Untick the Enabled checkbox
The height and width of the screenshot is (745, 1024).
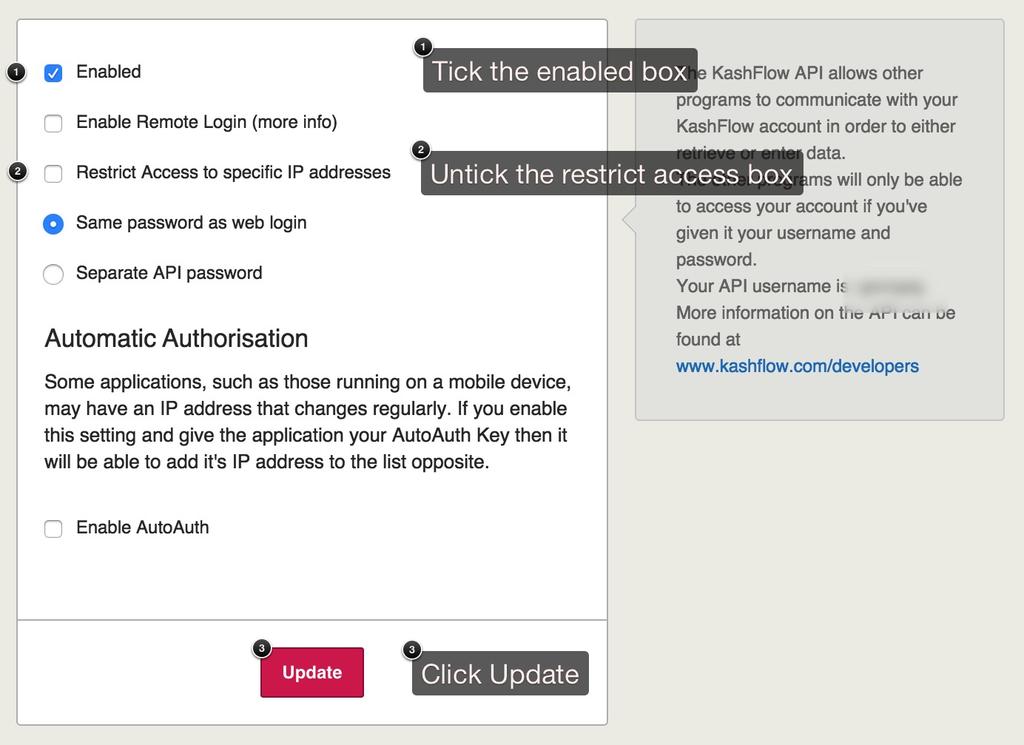click(54, 73)
